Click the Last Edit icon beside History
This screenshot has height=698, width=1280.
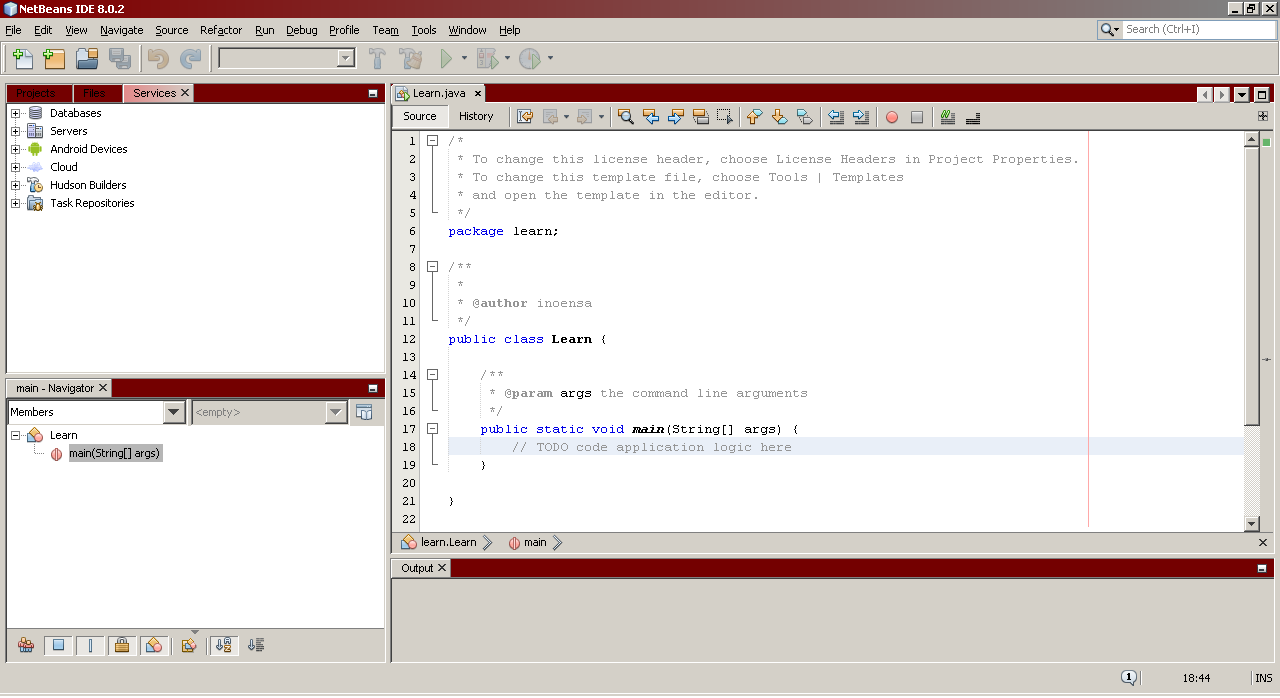tap(525, 117)
